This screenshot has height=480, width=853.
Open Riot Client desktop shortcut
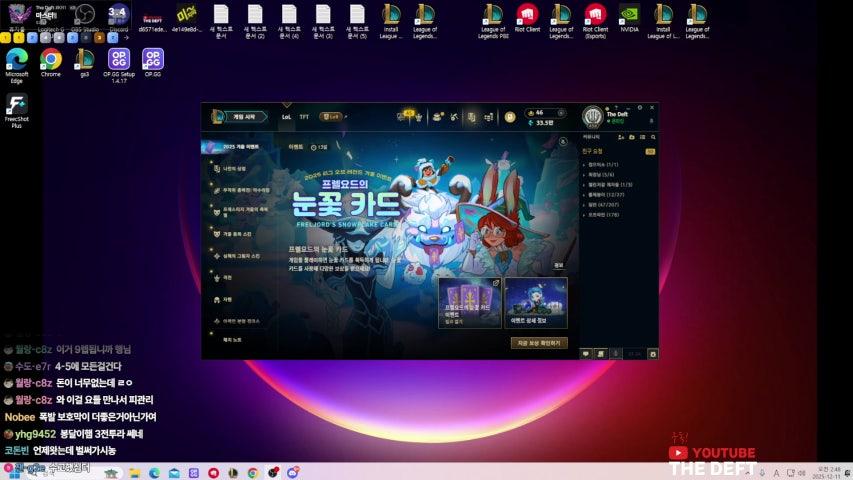527,18
